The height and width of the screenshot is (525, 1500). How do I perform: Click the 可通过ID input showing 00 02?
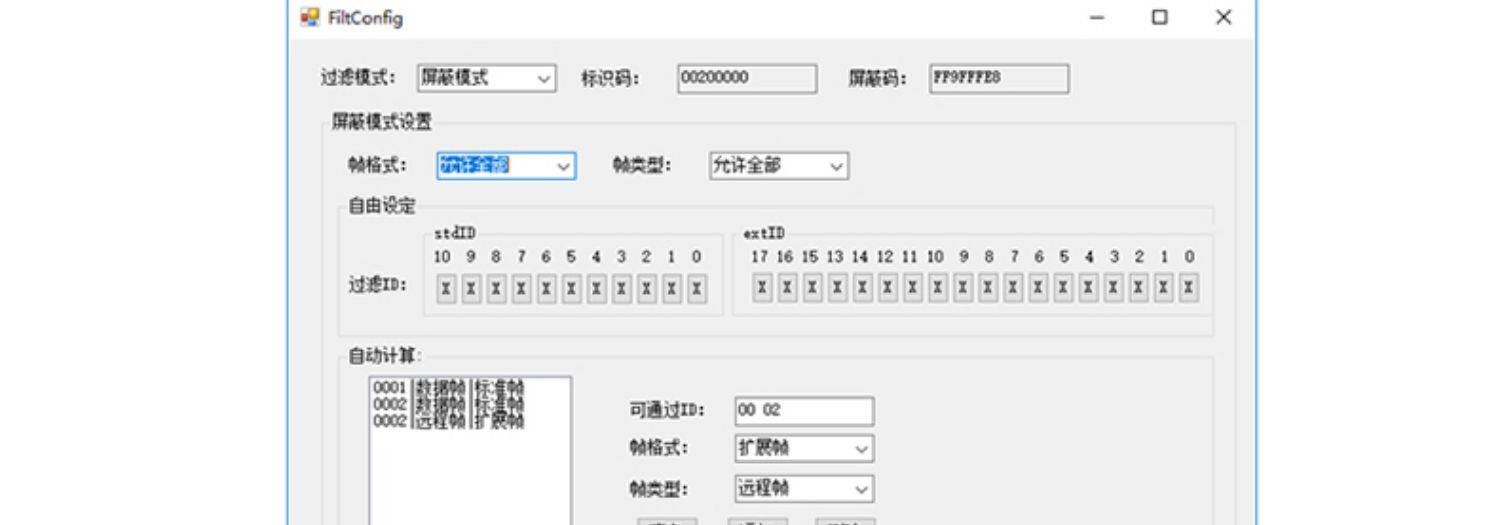click(x=804, y=410)
